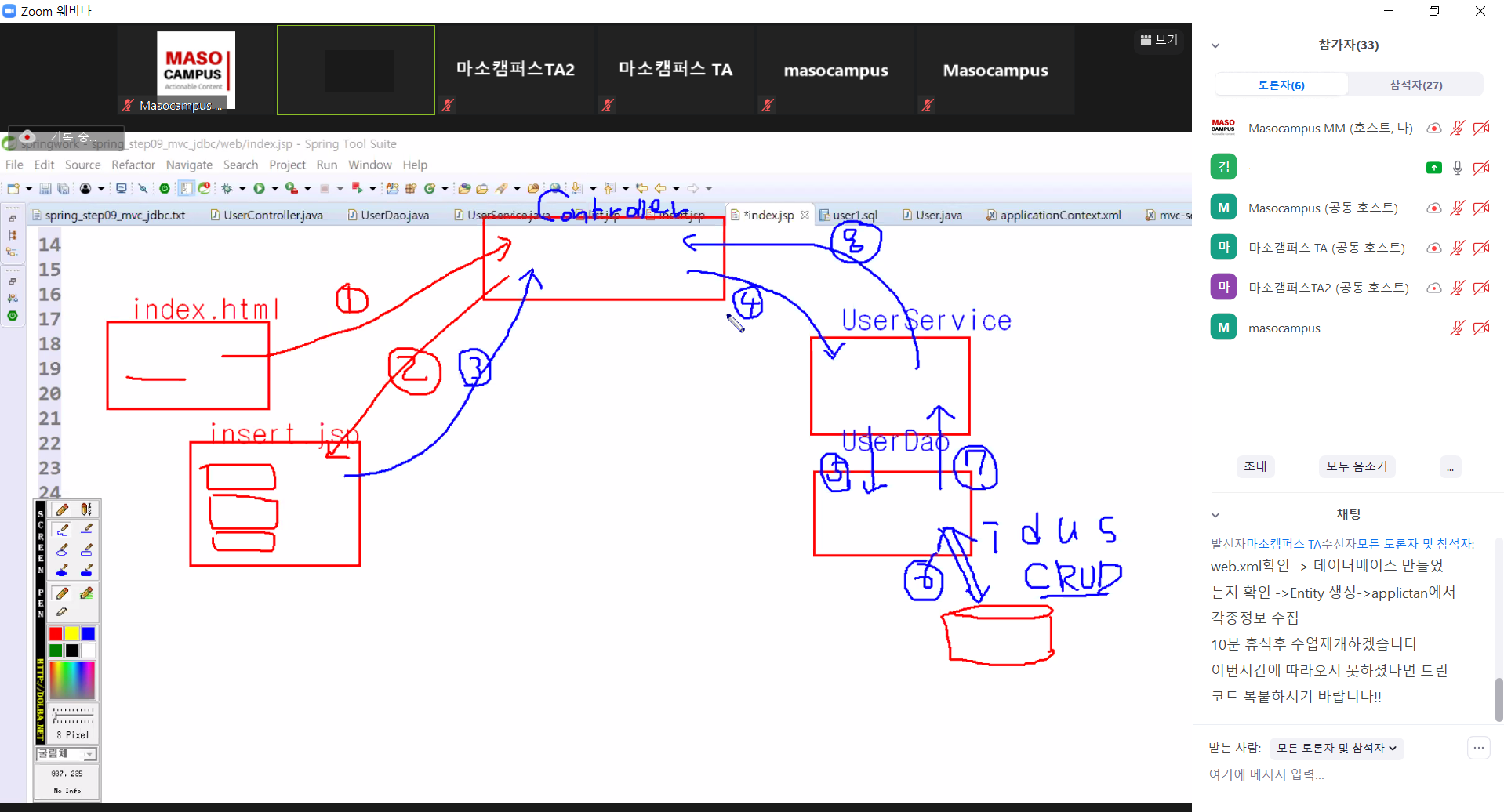
Task: Collapse the participants panel chevron
Action: [x=1215, y=45]
